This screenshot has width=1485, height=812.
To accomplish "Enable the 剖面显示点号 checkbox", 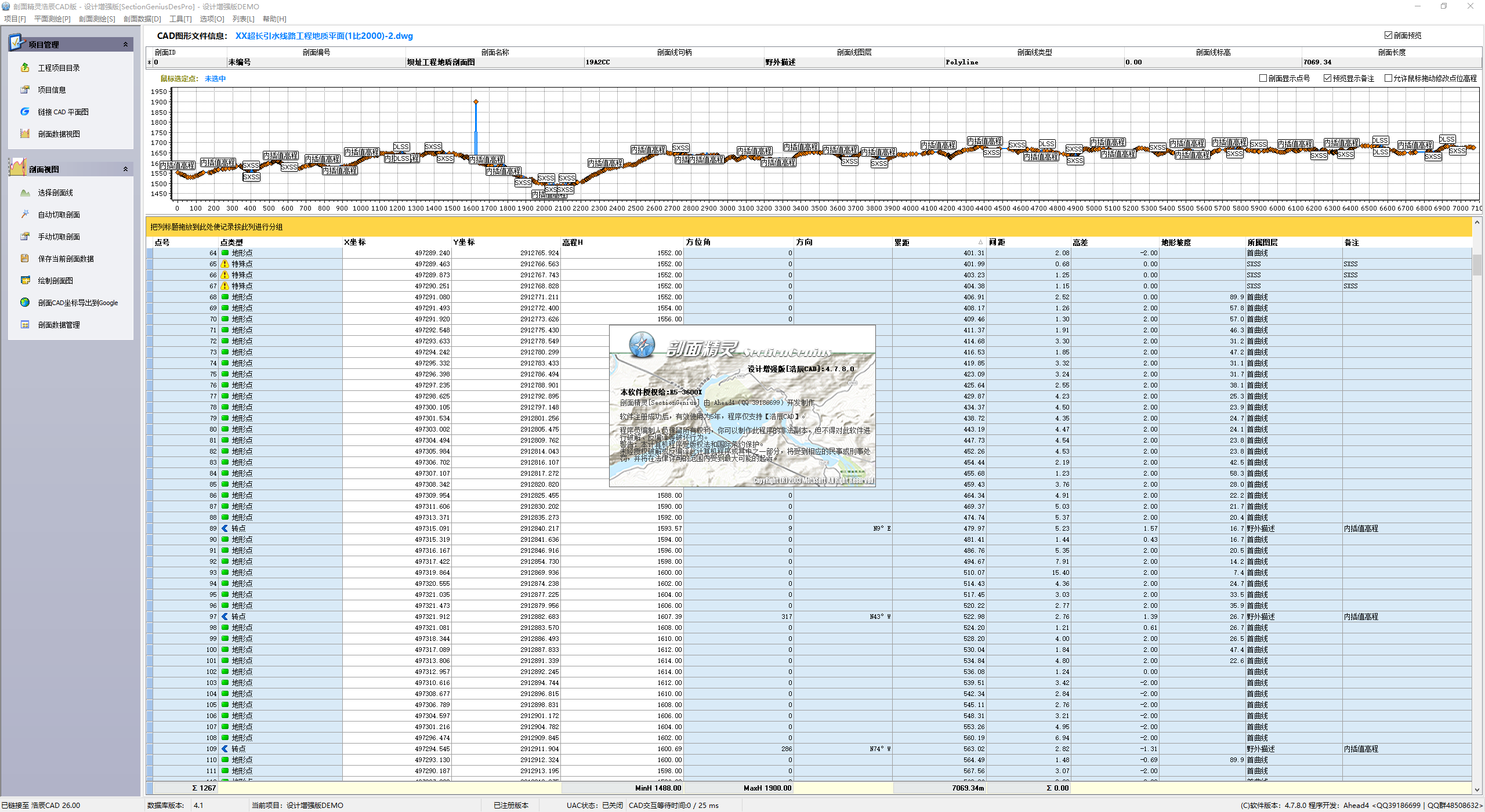I will [x=1263, y=78].
